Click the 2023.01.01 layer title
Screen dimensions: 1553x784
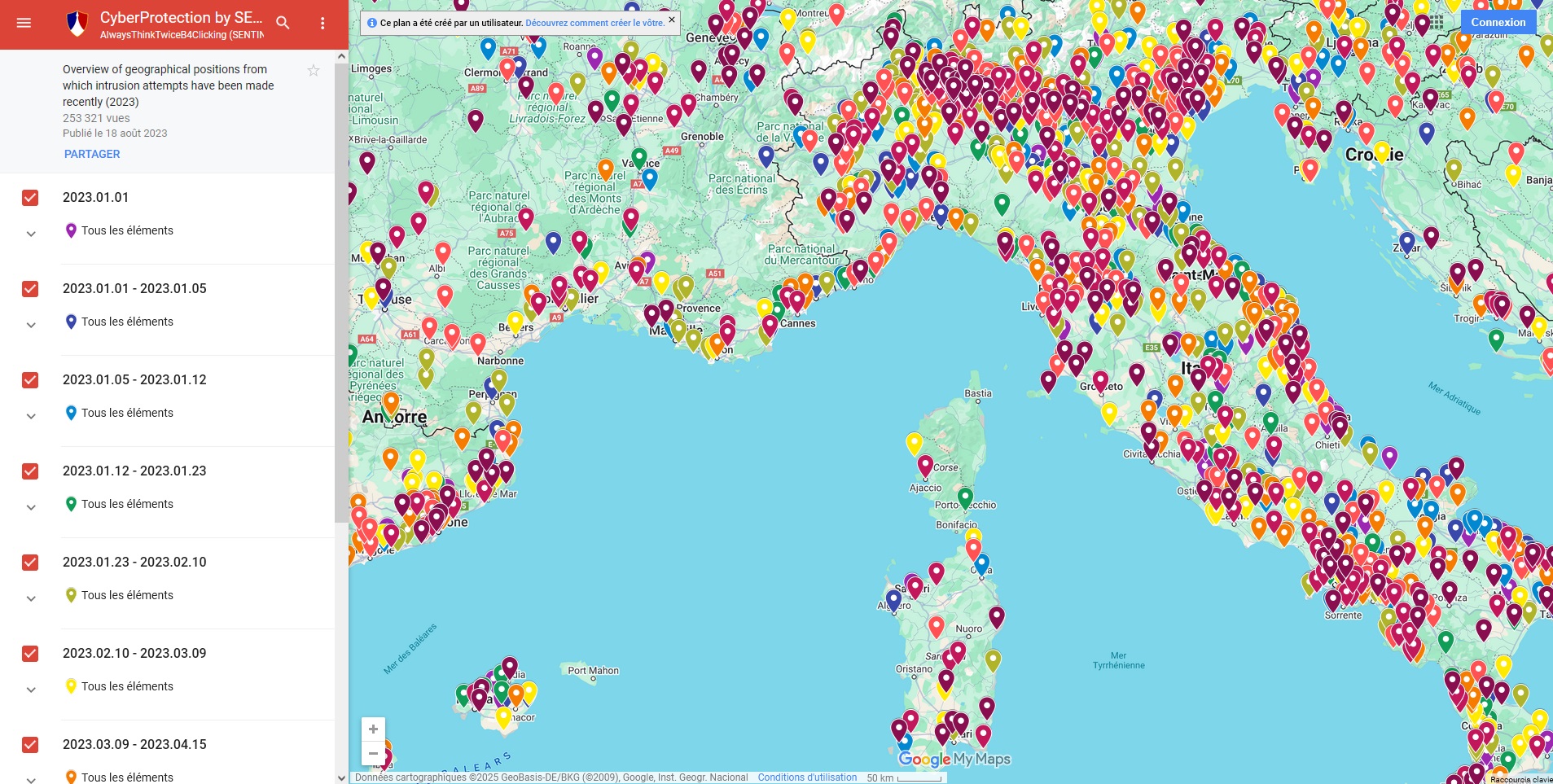coord(95,197)
